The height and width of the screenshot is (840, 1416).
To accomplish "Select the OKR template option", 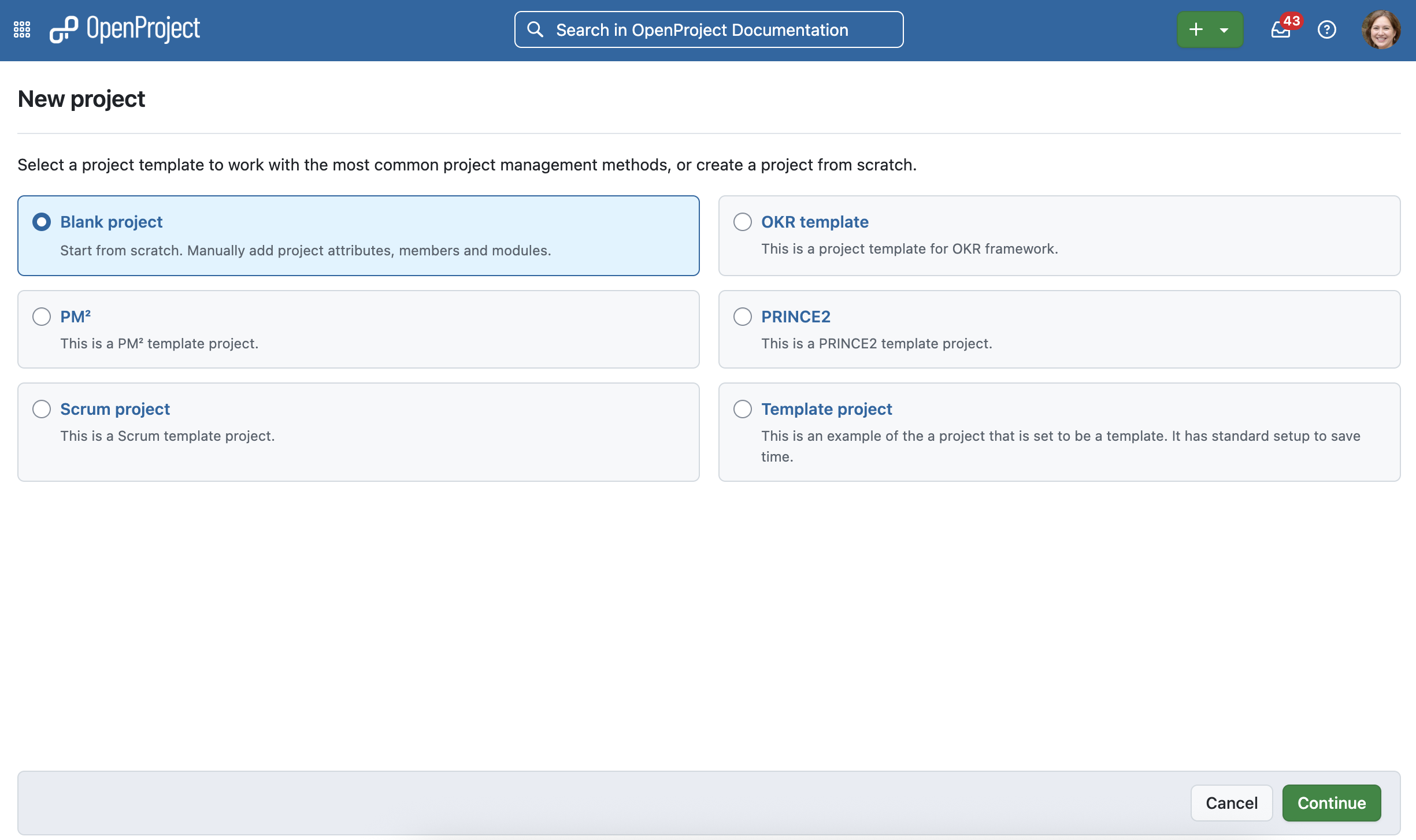I will pyautogui.click(x=742, y=221).
